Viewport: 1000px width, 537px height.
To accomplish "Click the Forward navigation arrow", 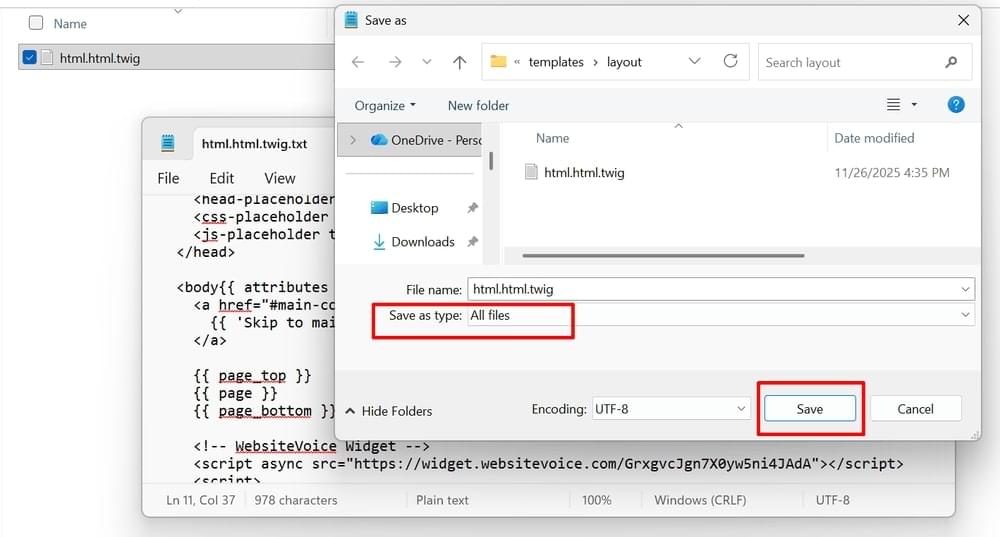I will click(x=394, y=62).
